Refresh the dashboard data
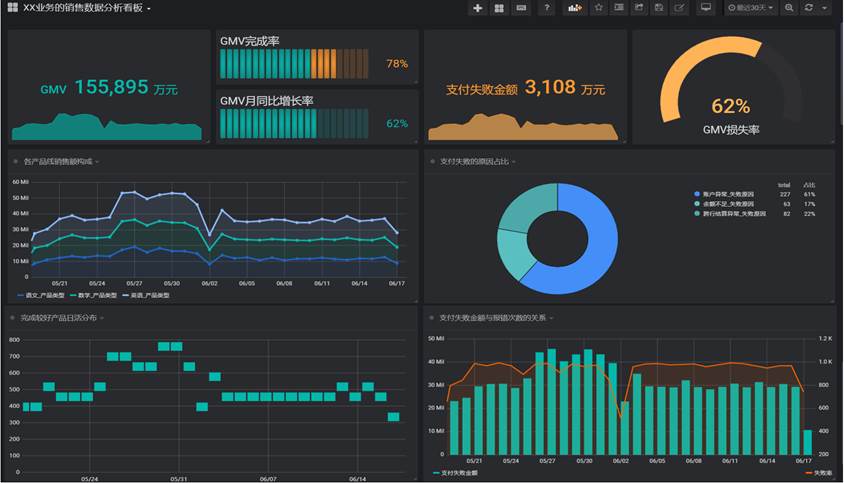 coord(809,8)
